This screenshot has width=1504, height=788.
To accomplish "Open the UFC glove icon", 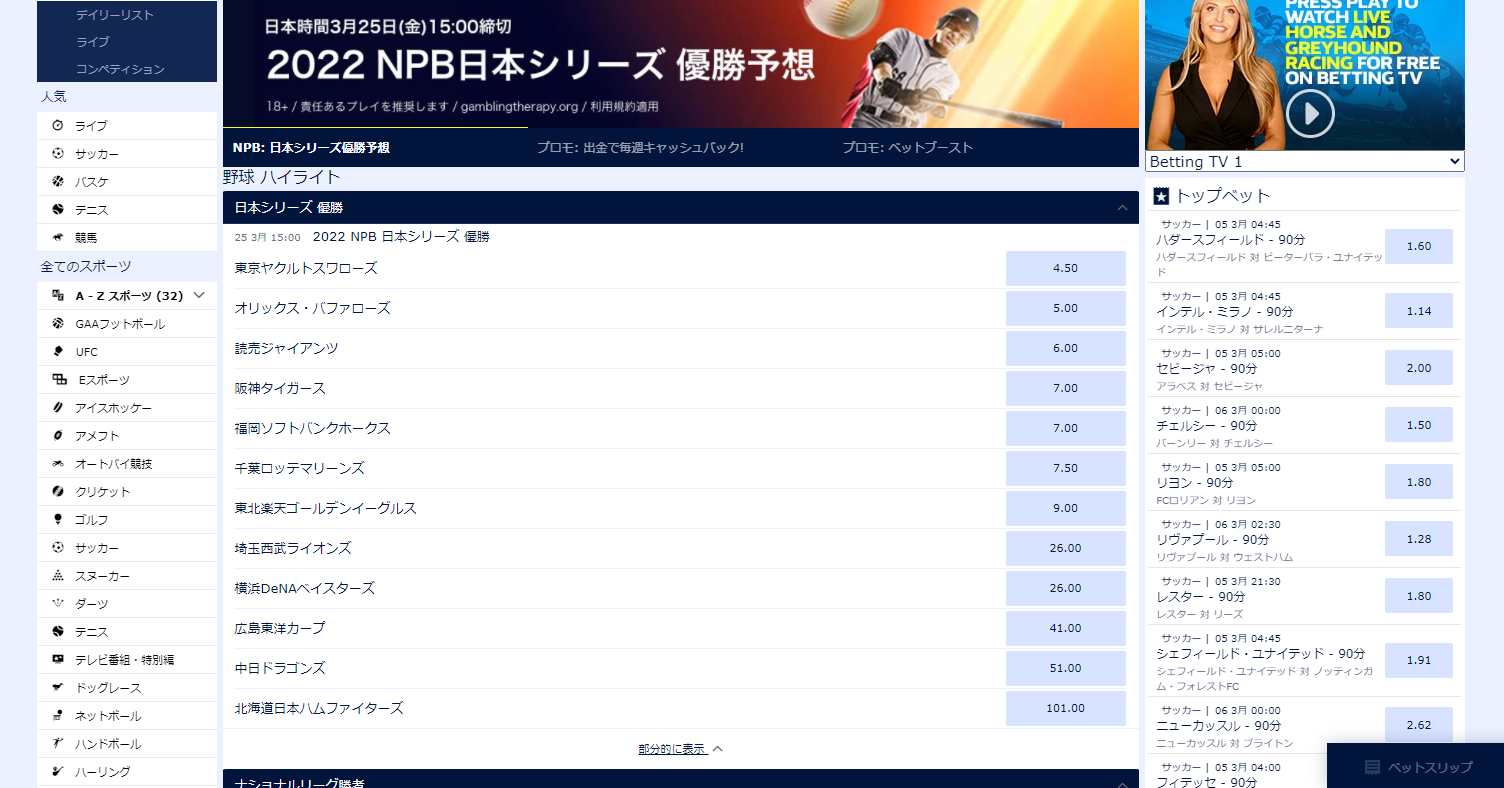I will (57, 352).
